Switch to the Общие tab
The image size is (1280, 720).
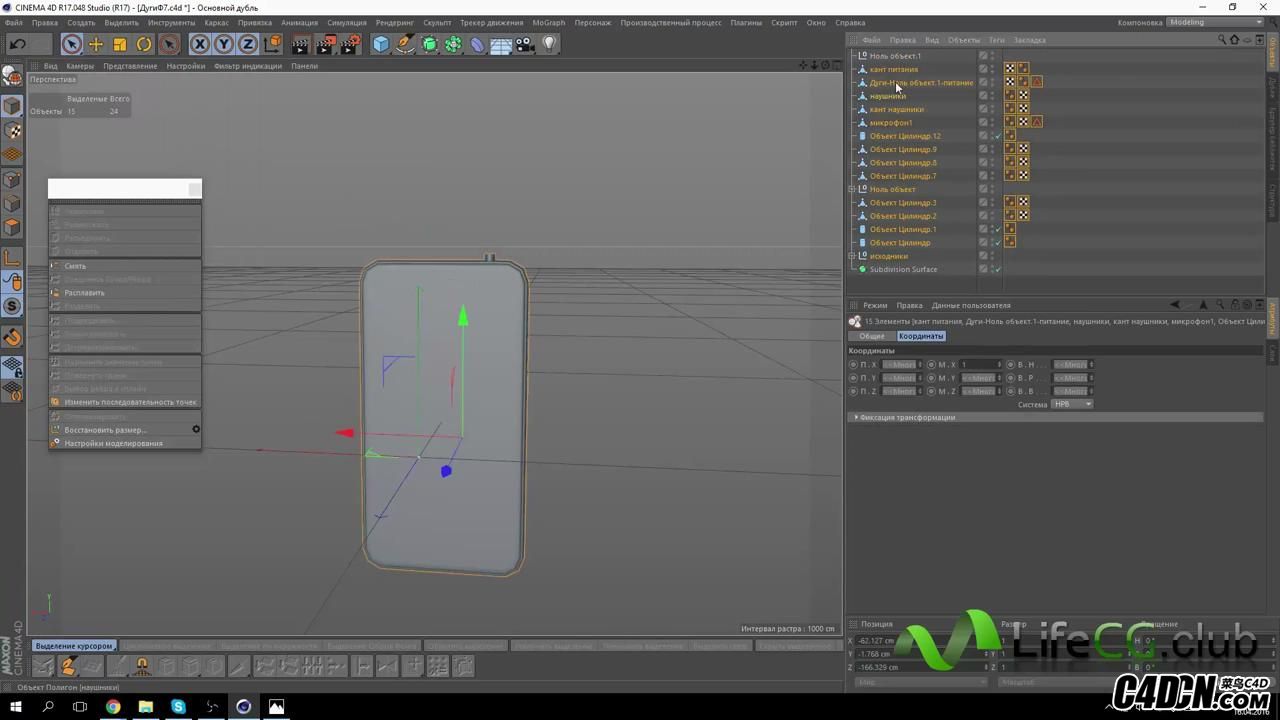click(872, 336)
